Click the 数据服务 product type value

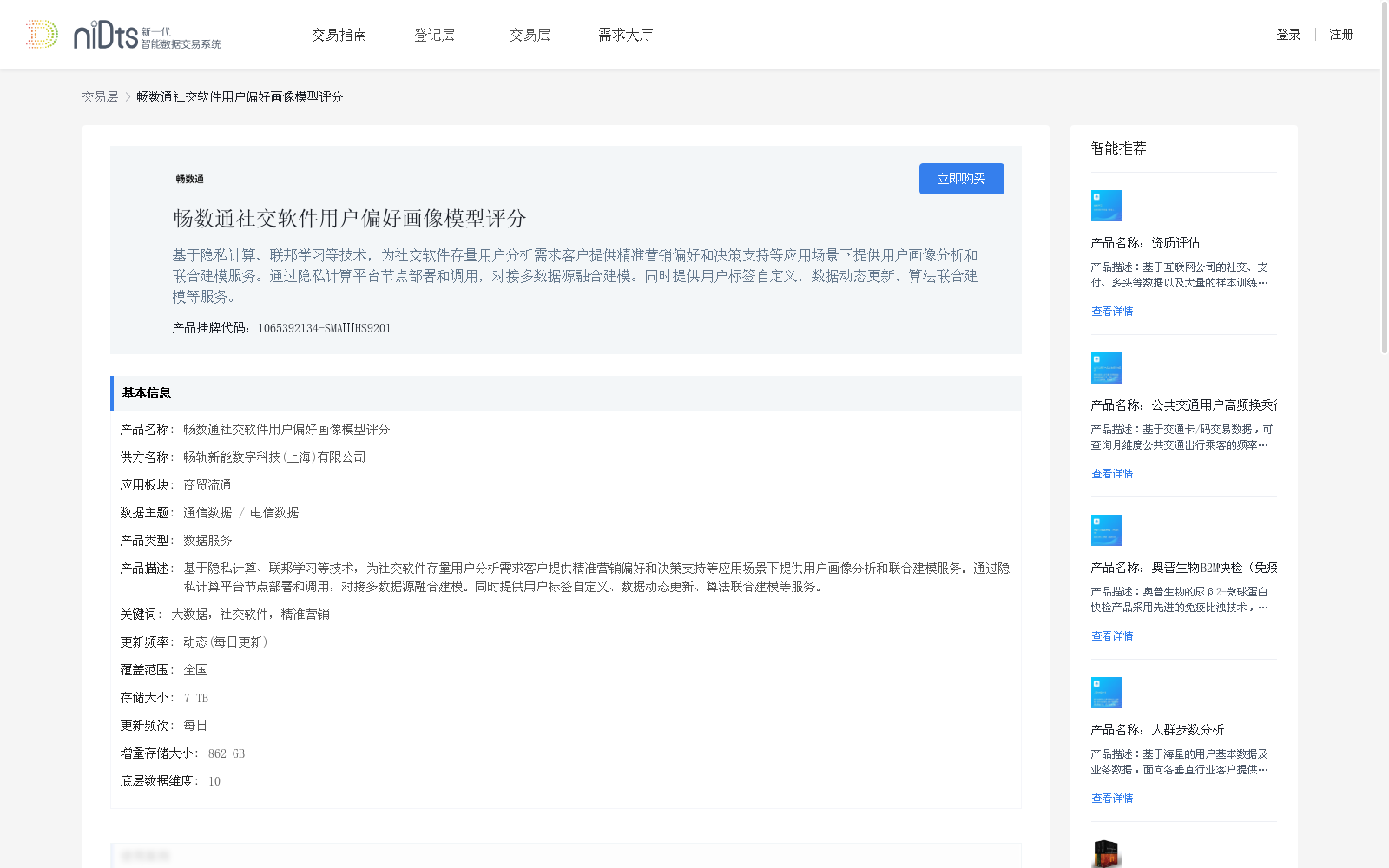[207, 541]
